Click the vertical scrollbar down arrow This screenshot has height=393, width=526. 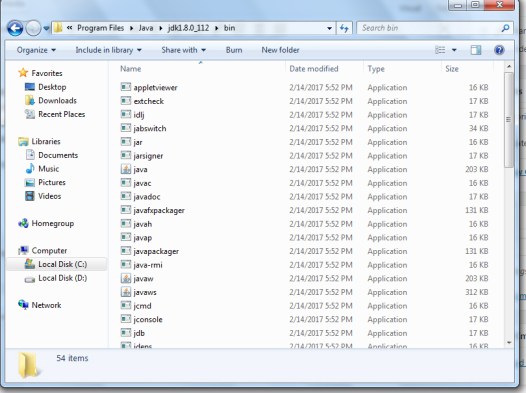click(x=509, y=343)
